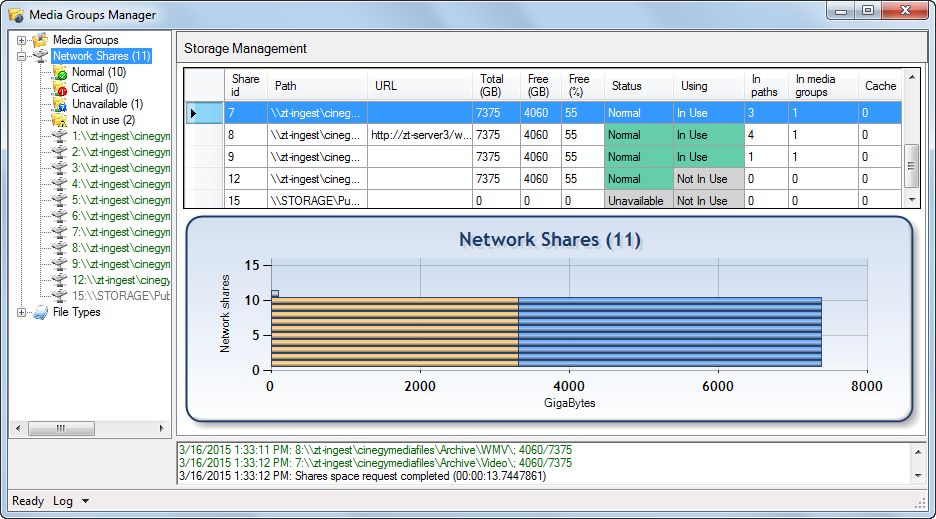Click share id cell 9 in table

(x=245, y=156)
